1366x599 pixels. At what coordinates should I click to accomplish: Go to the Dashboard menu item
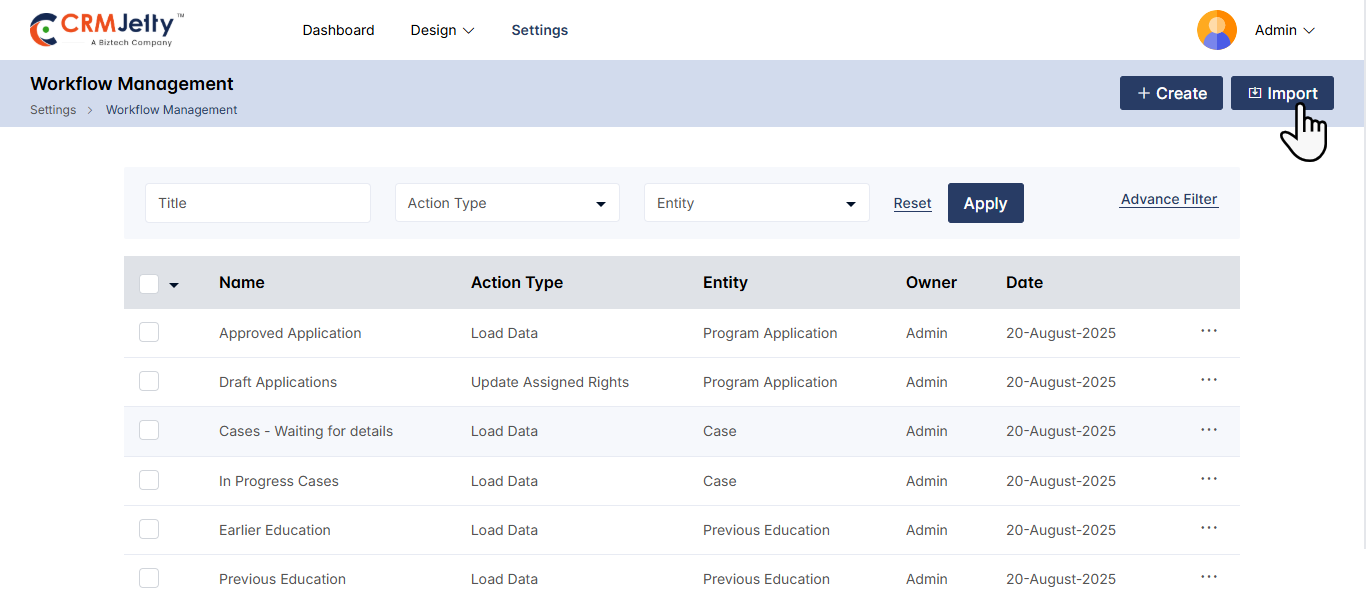(338, 31)
